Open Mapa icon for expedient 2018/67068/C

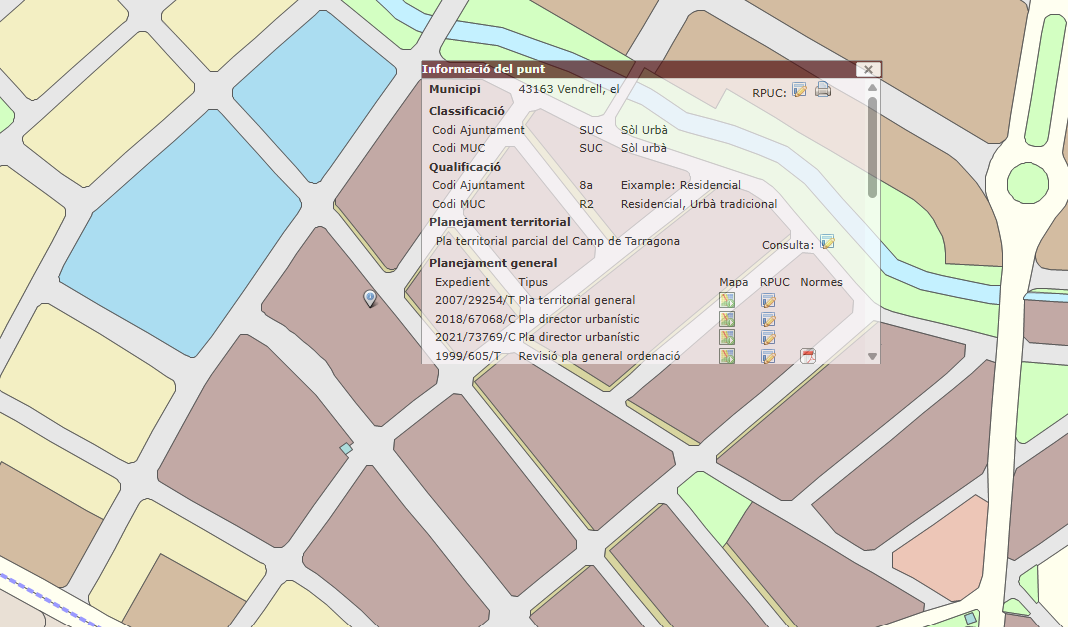coord(727,319)
